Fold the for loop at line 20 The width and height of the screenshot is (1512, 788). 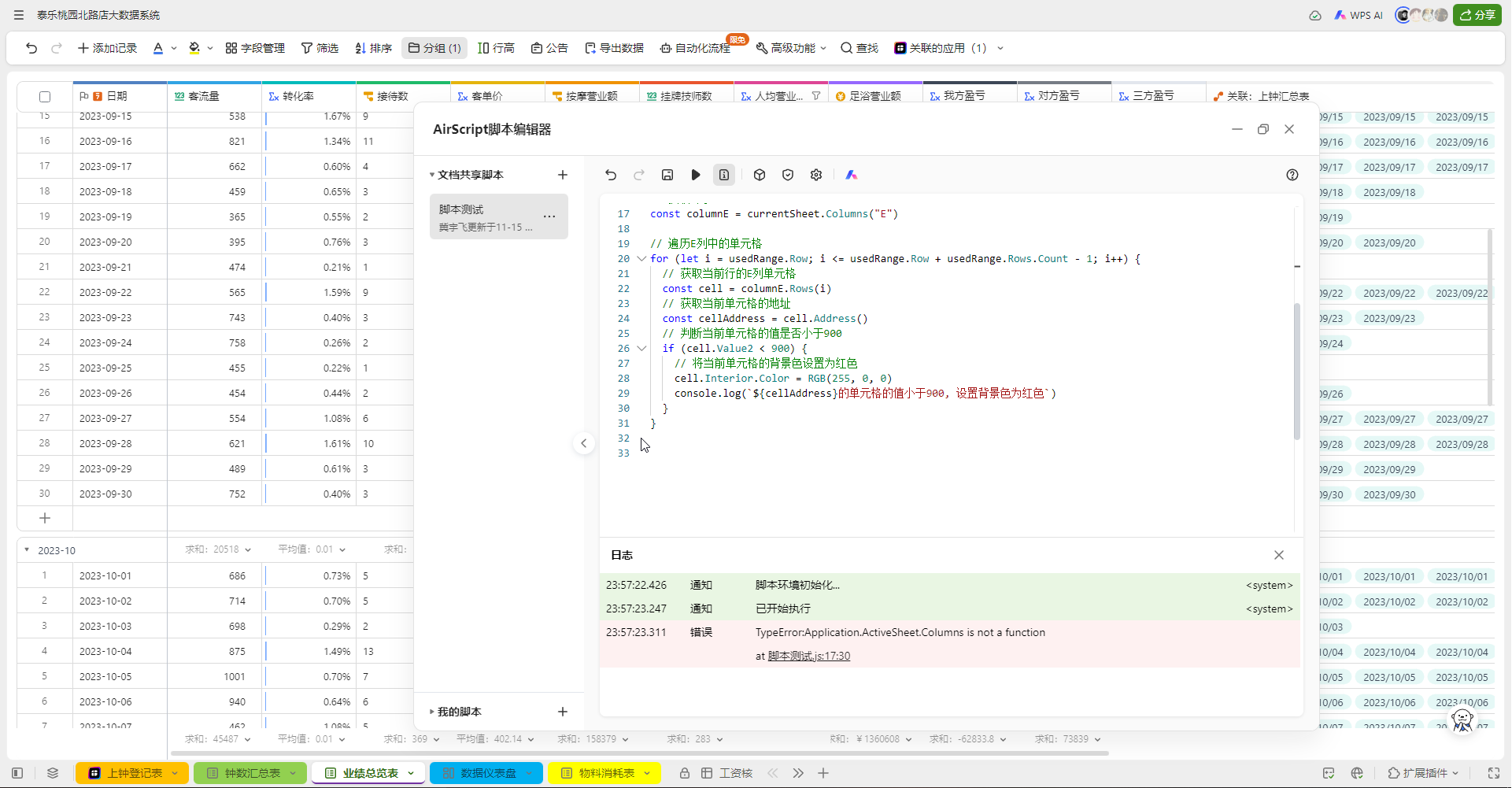pos(641,258)
